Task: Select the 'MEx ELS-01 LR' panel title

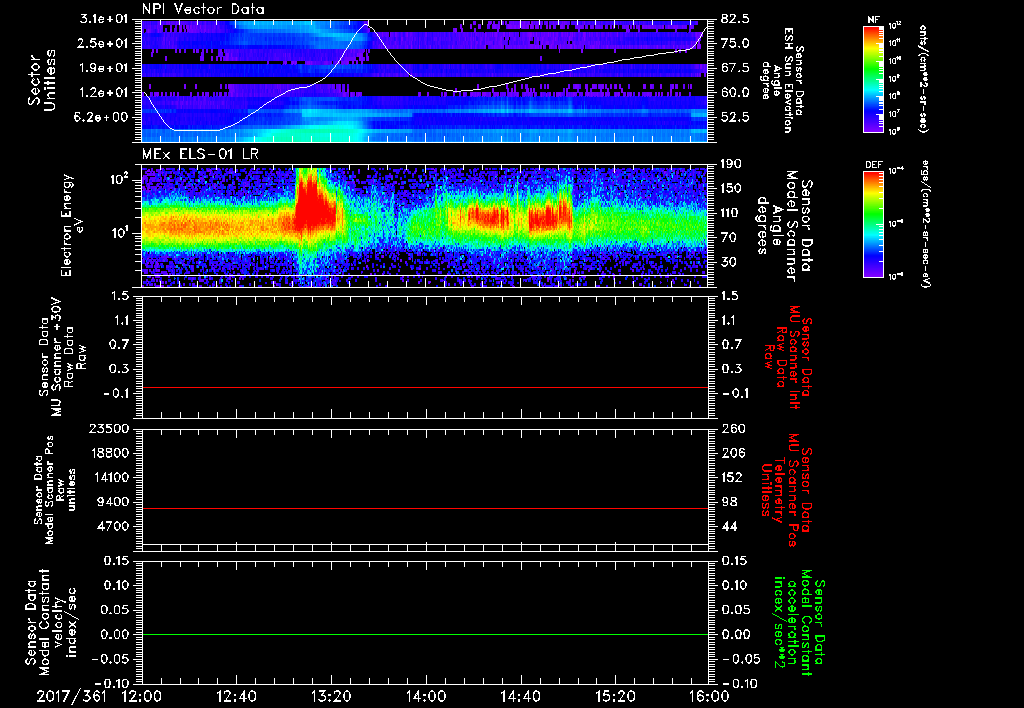Action: [200, 154]
